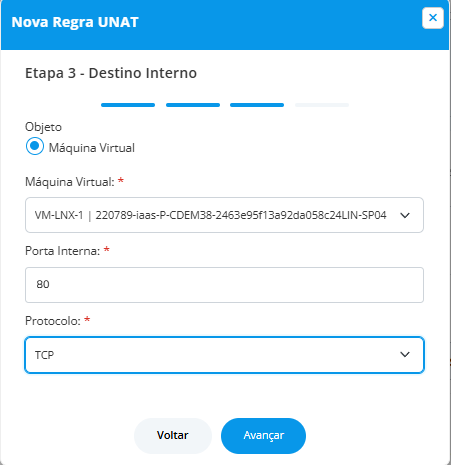The height and width of the screenshot is (465, 451).
Task: Close the Nova Regra UNAT dialog
Action: click(433, 18)
